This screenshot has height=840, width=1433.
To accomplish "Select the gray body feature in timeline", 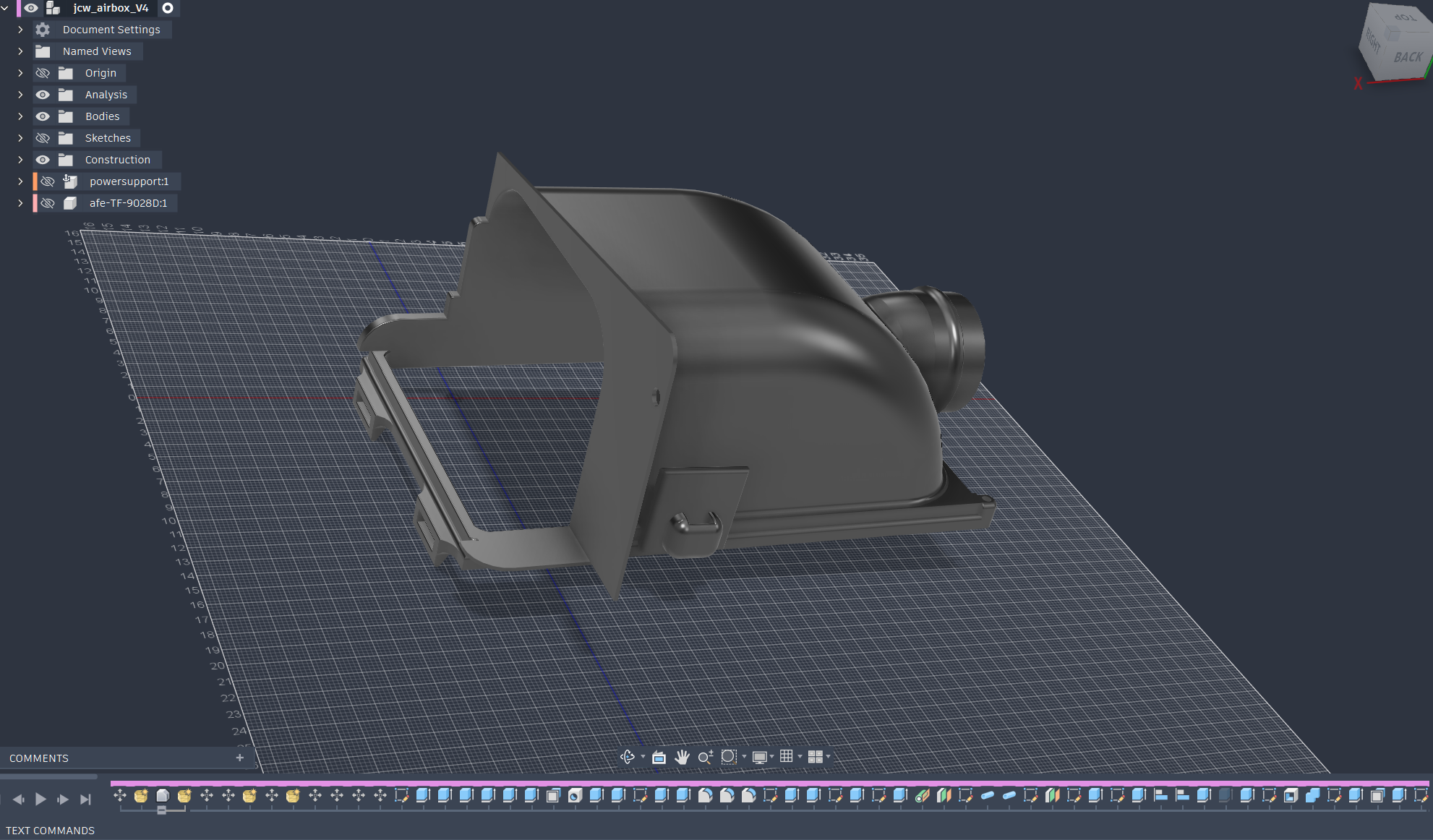I will tap(163, 796).
